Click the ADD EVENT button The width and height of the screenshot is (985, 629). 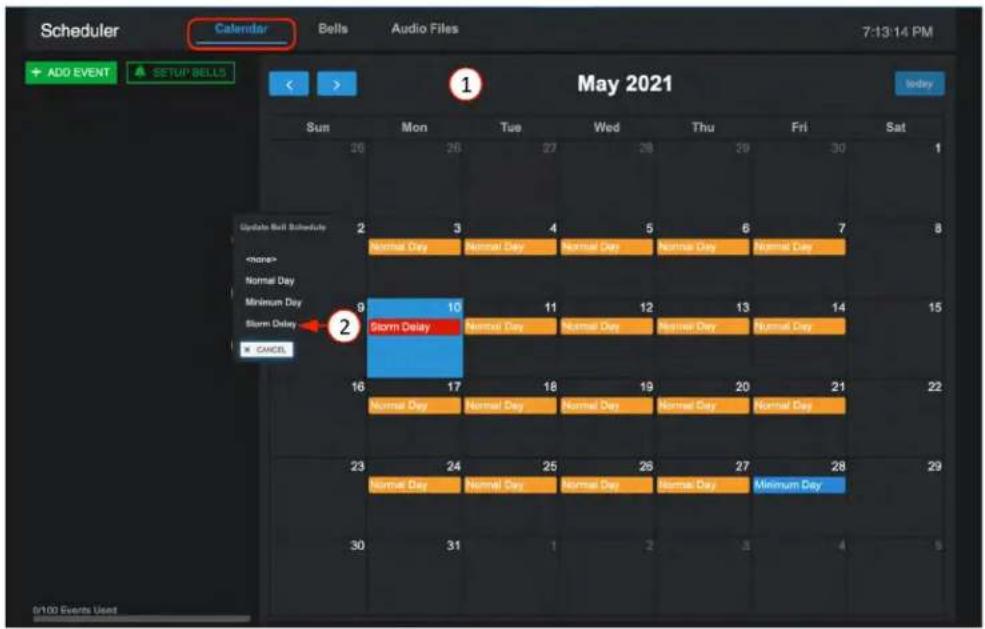click(71, 72)
